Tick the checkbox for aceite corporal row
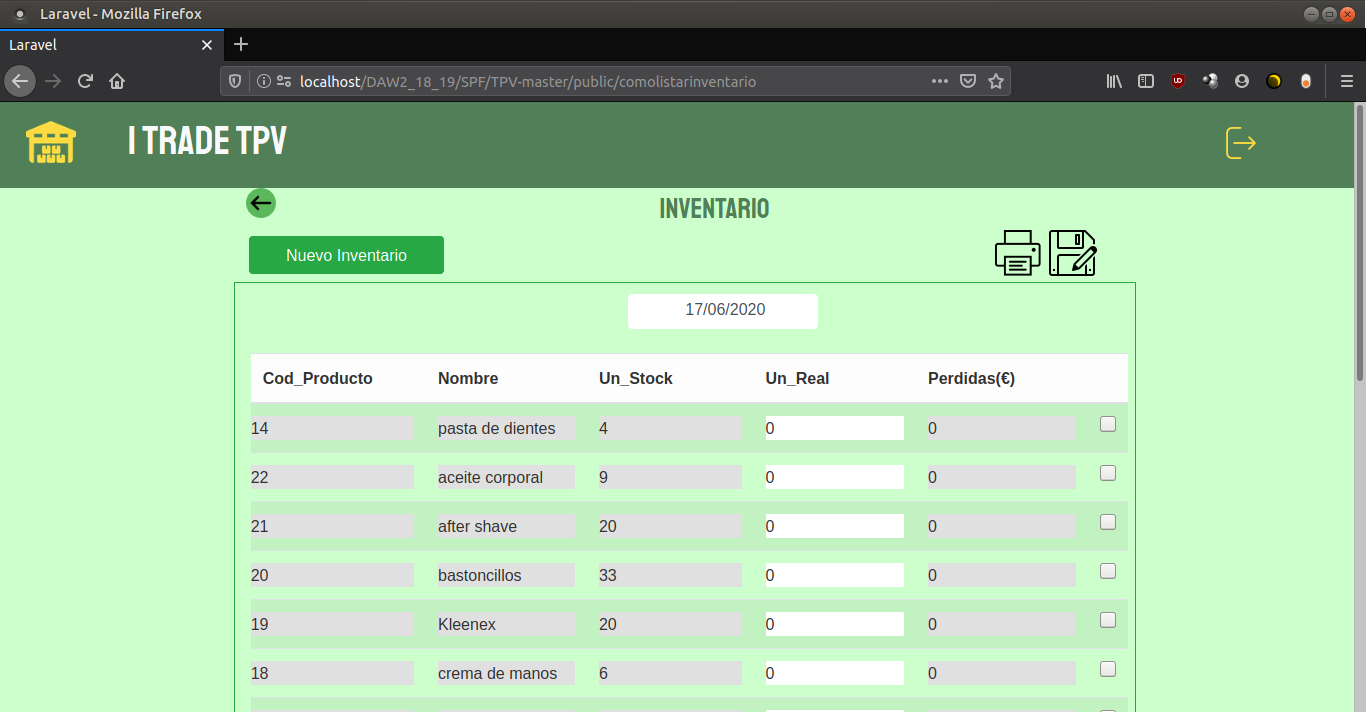This screenshot has height=712, width=1366. tap(1108, 473)
